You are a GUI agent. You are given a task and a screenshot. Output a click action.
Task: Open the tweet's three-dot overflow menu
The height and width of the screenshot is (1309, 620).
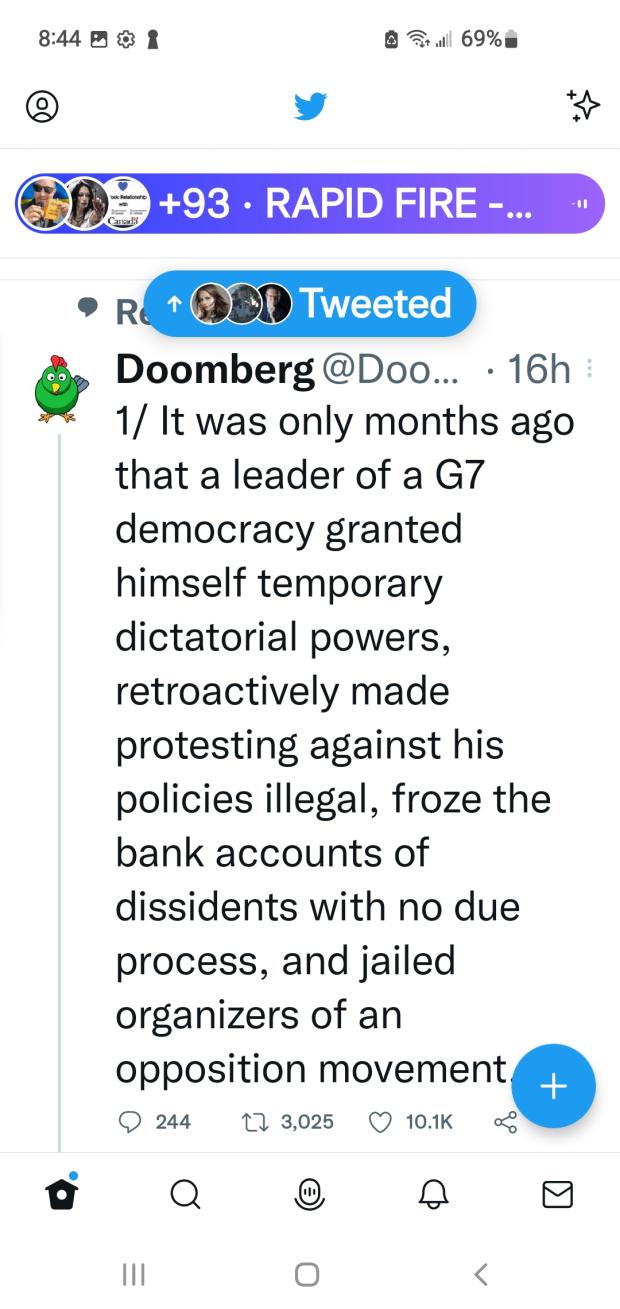(x=590, y=370)
